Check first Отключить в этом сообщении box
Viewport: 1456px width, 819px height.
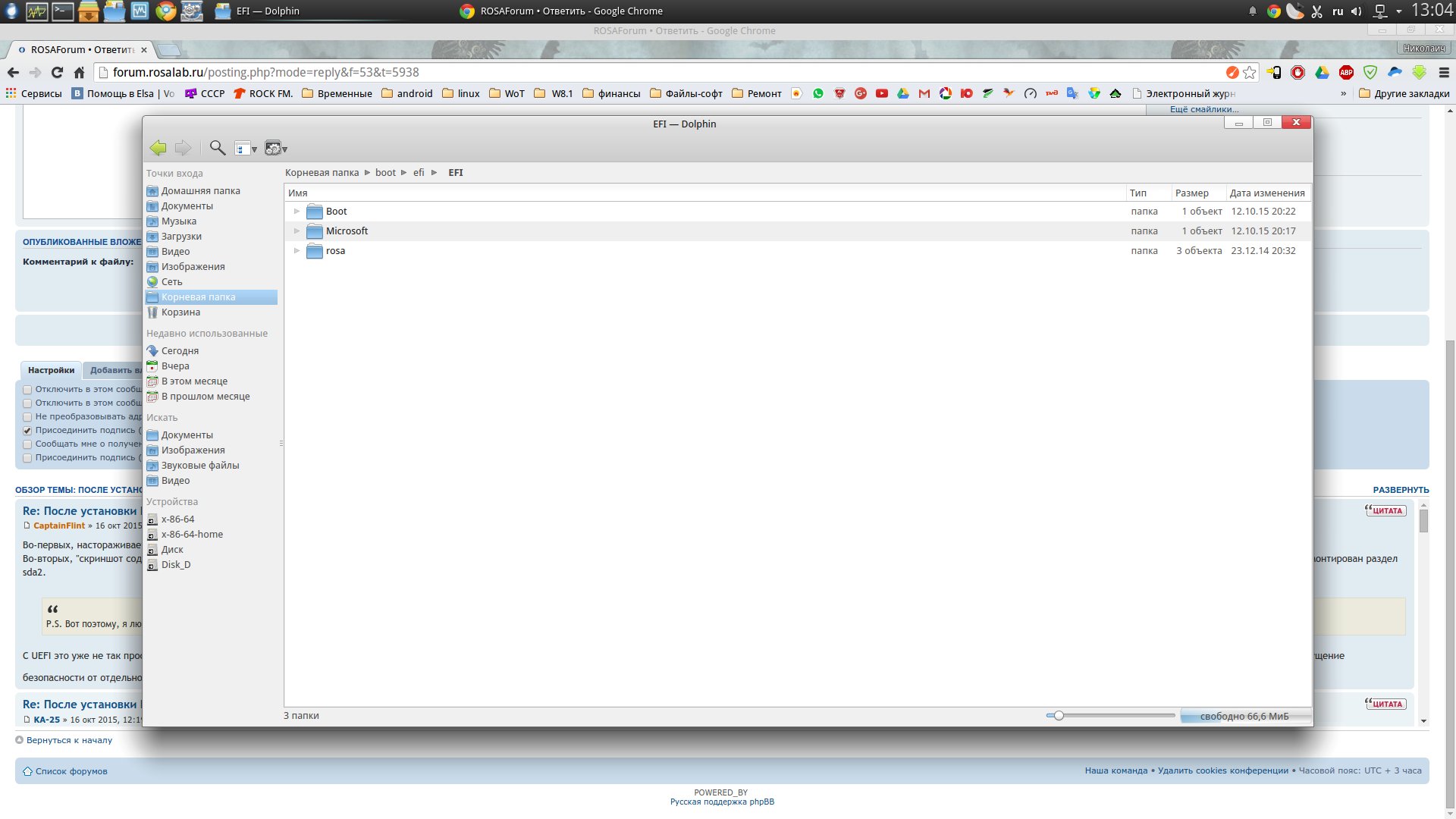pos(27,390)
